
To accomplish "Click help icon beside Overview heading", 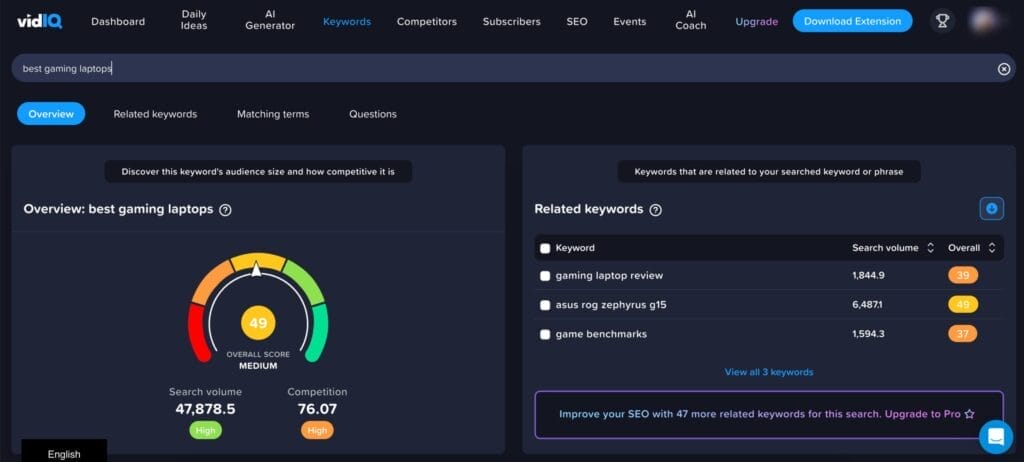I will click(225, 210).
